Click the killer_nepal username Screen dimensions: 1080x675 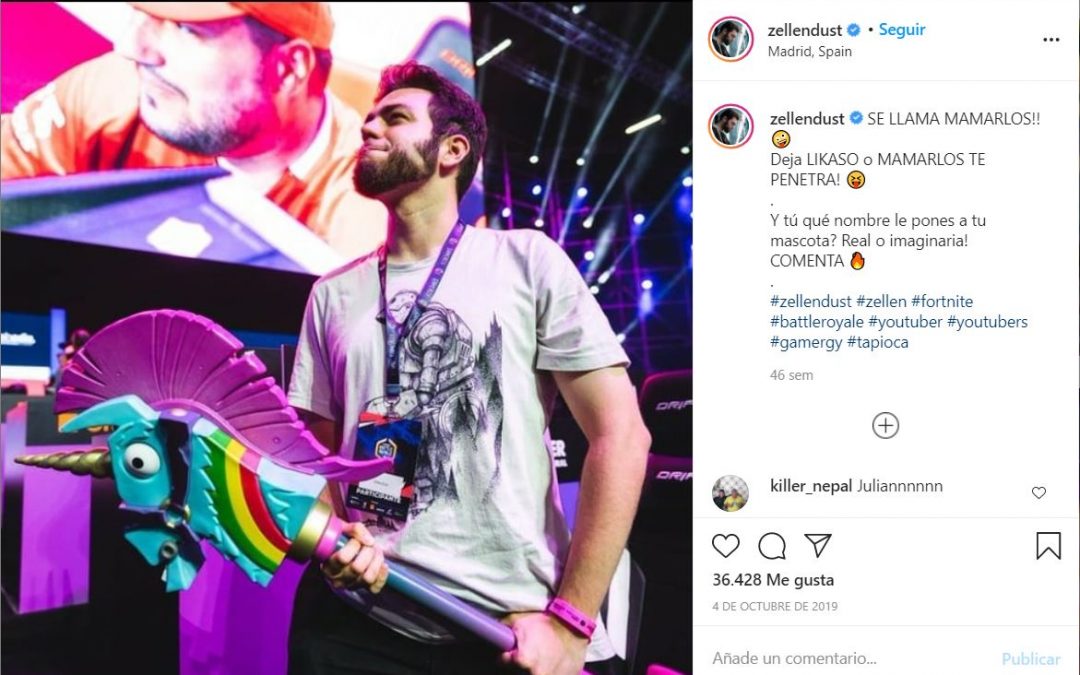tap(811, 486)
